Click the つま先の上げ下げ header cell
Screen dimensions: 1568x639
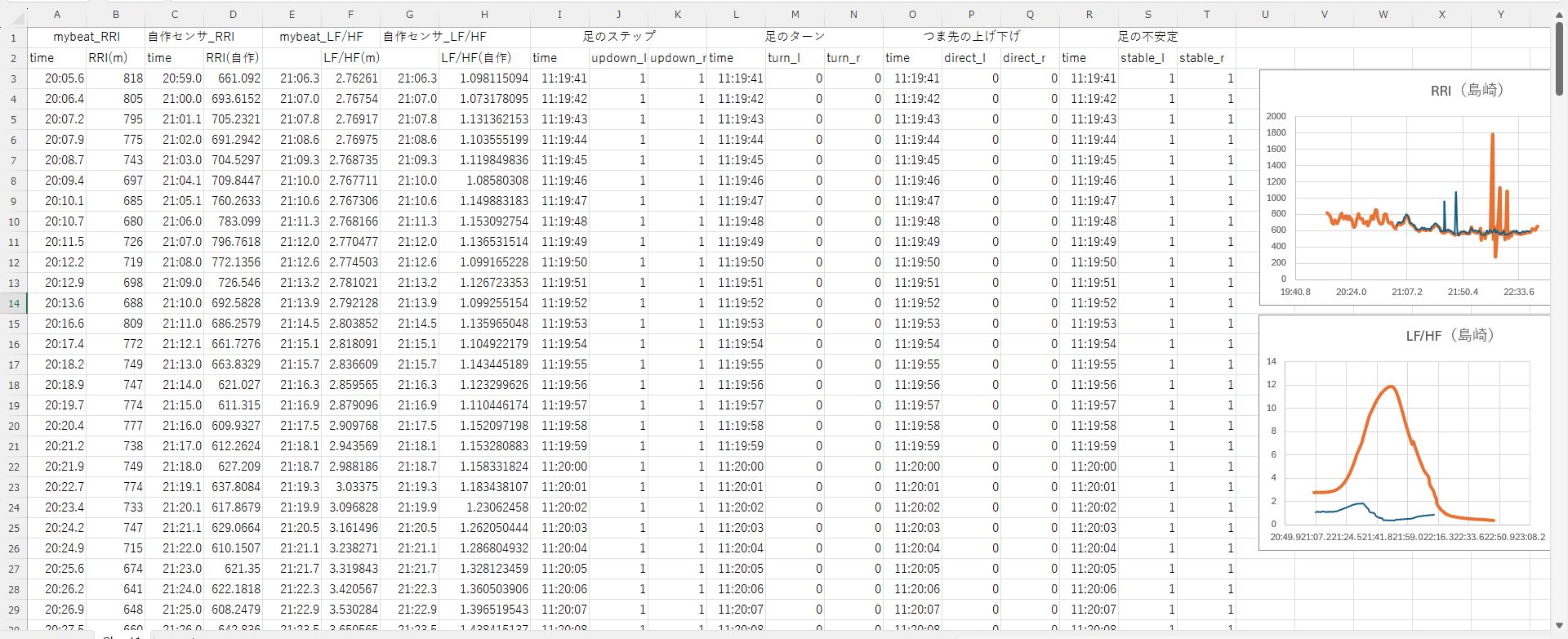coord(971,37)
